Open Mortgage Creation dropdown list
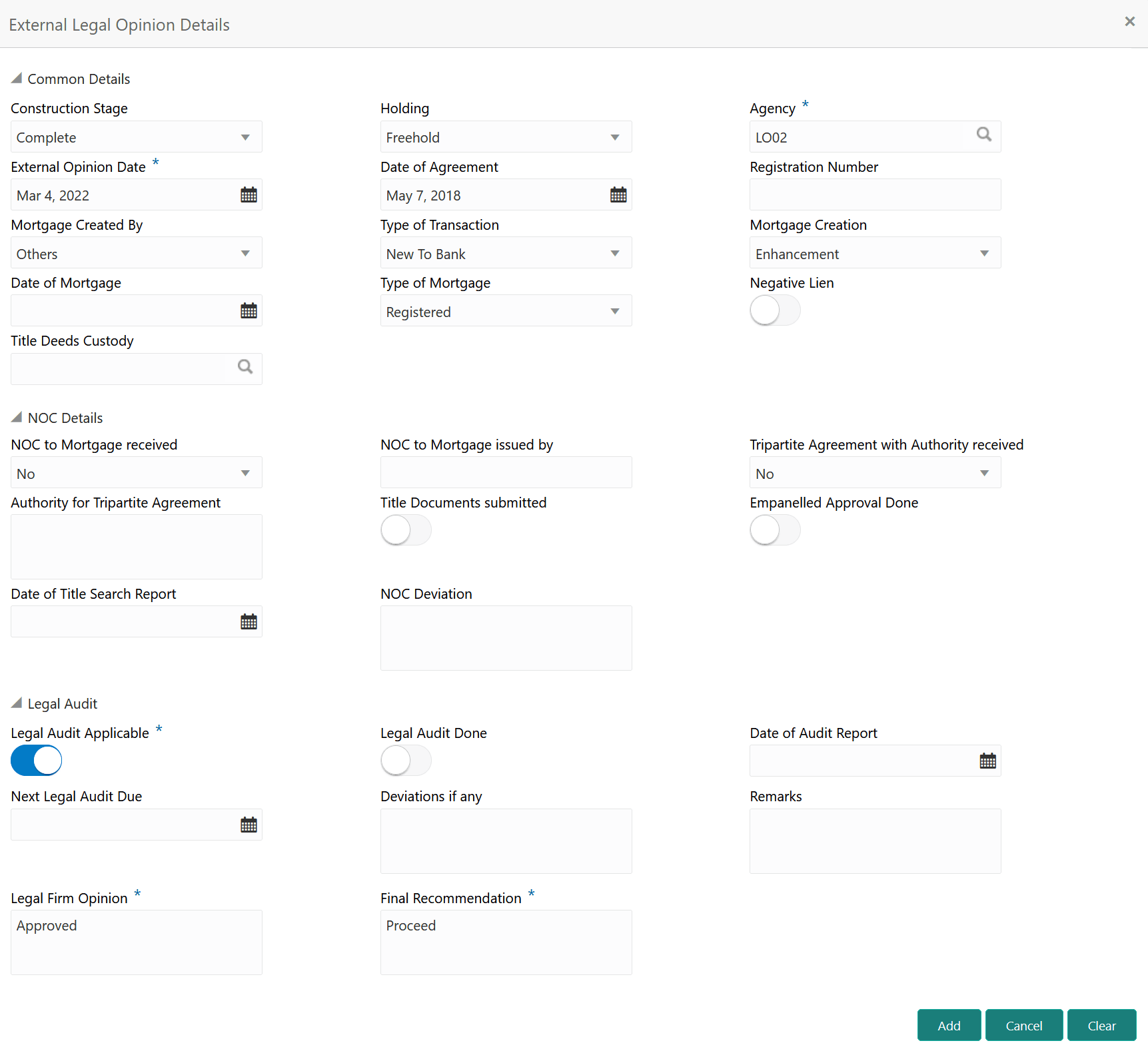This screenshot has width=1148, height=1055. coord(875,254)
